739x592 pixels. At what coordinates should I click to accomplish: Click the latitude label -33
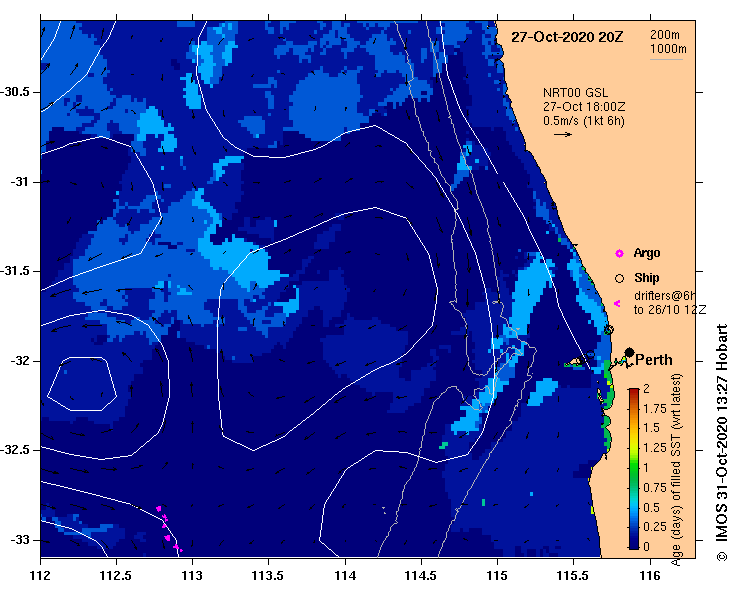pos(19,540)
